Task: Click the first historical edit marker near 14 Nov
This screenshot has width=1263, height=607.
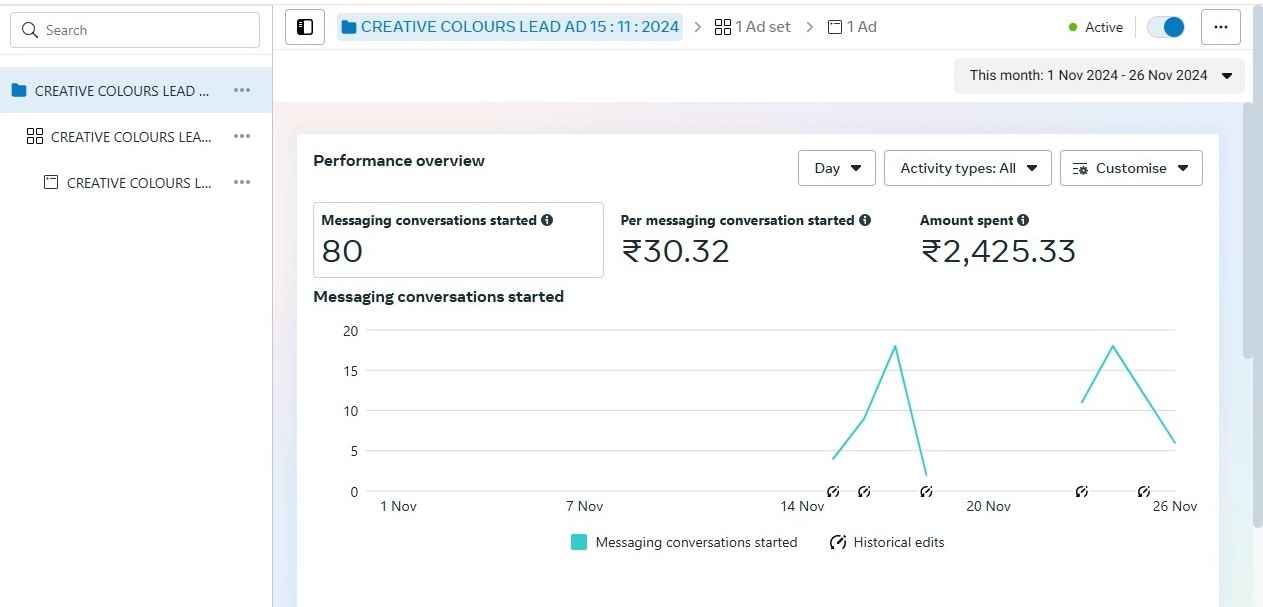Action: [x=833, y=491]
